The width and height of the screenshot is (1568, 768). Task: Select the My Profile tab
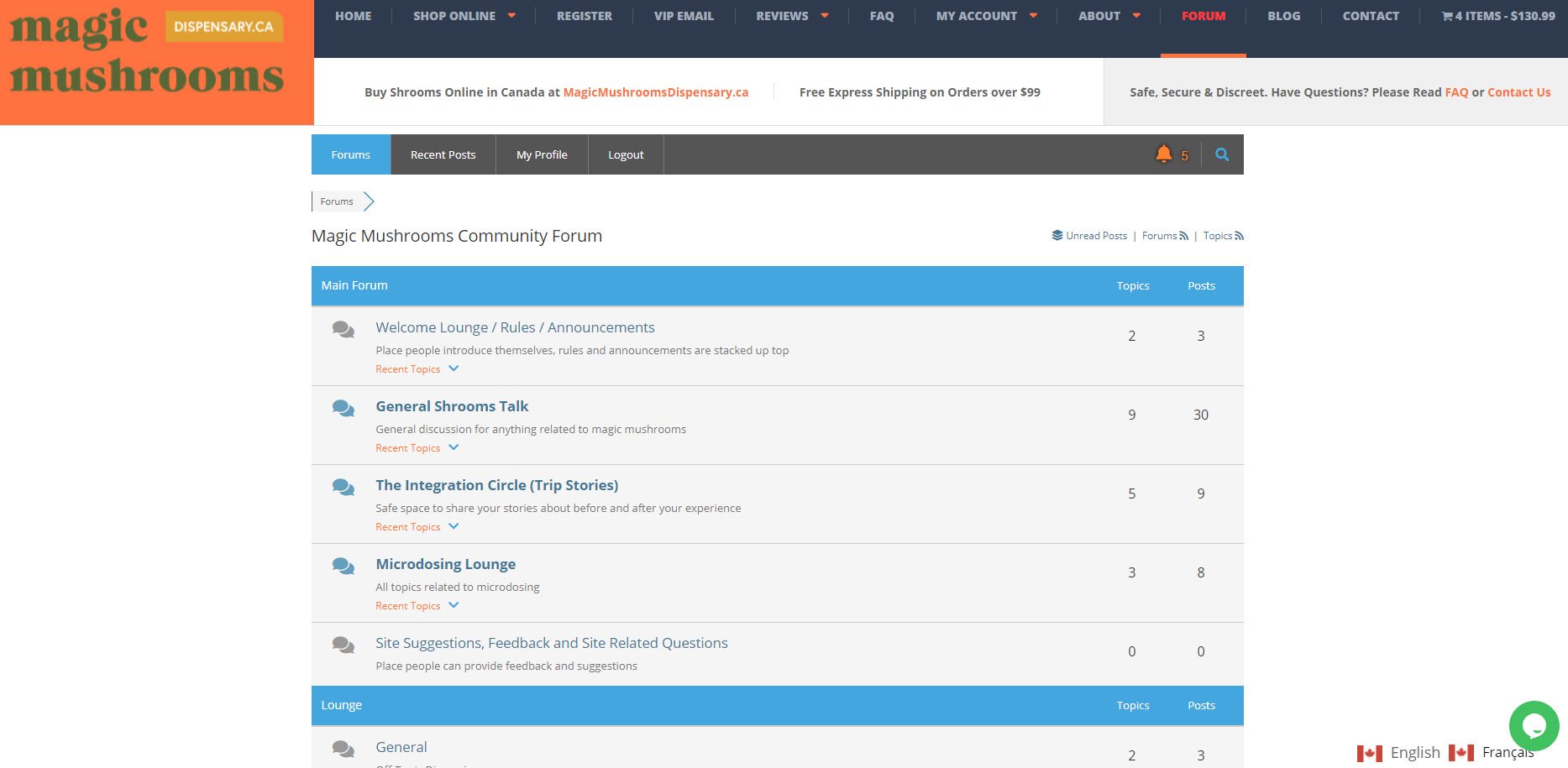pos(542,154)
